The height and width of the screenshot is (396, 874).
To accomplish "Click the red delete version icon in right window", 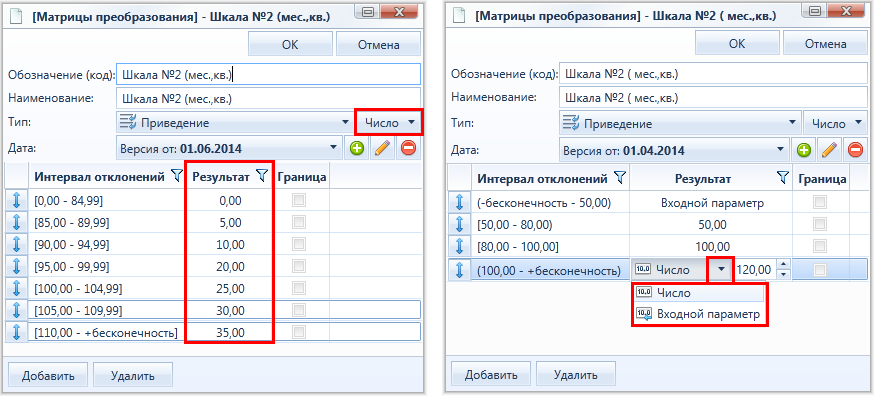I will coord(855,150).
